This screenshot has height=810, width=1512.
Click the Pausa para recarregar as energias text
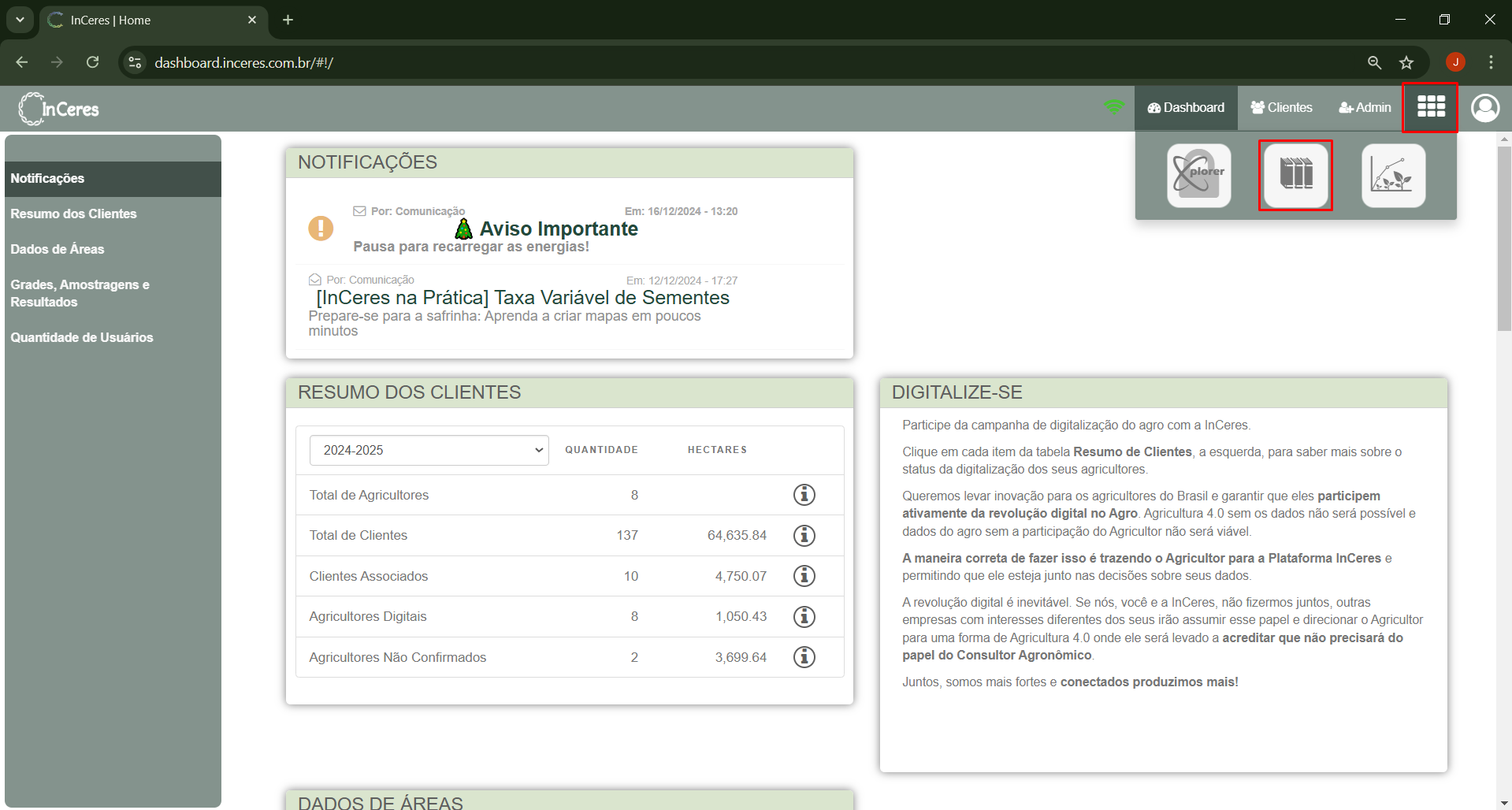[x=471, y=247]
